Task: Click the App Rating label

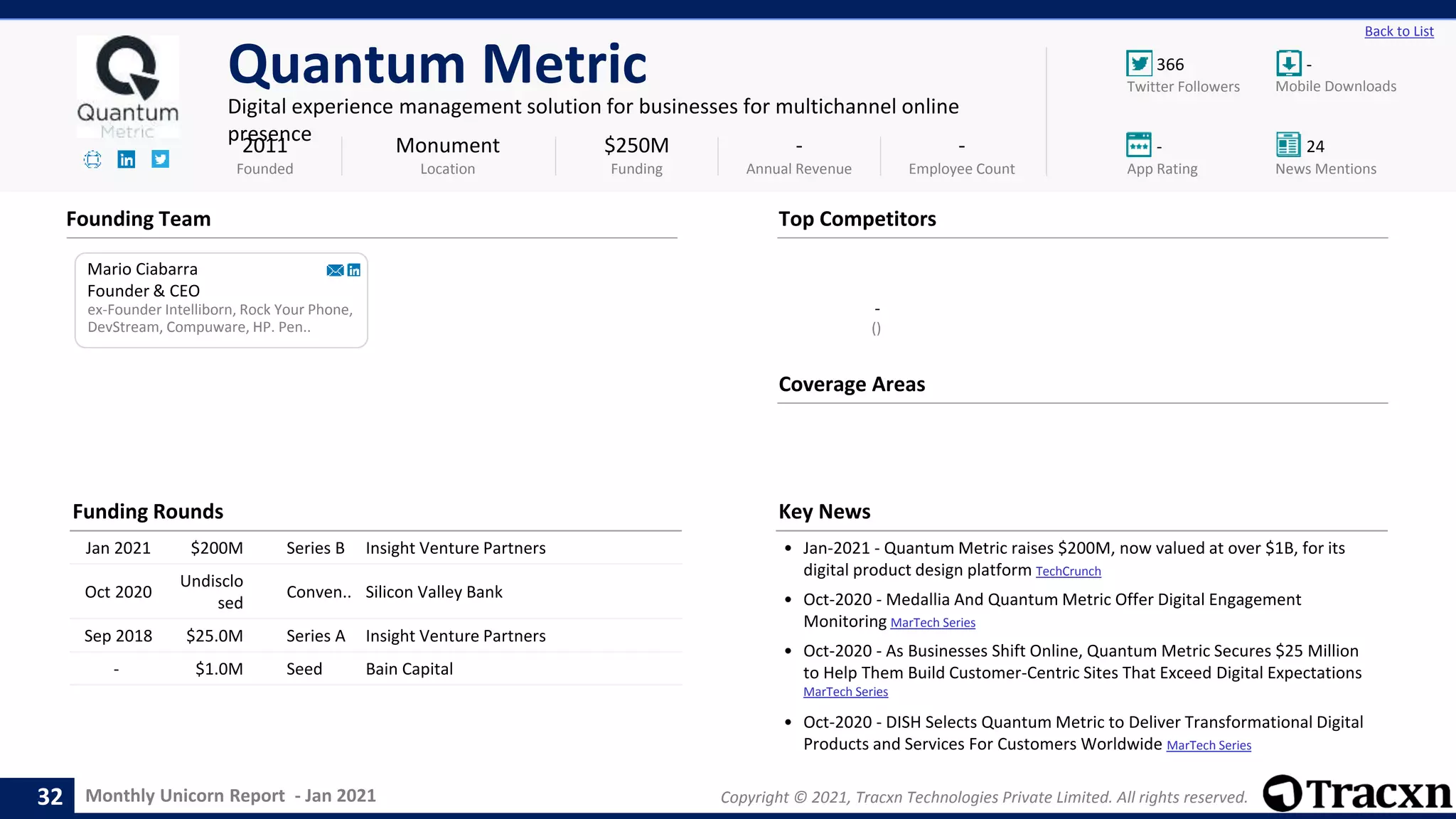Action: click(1162, 169)
